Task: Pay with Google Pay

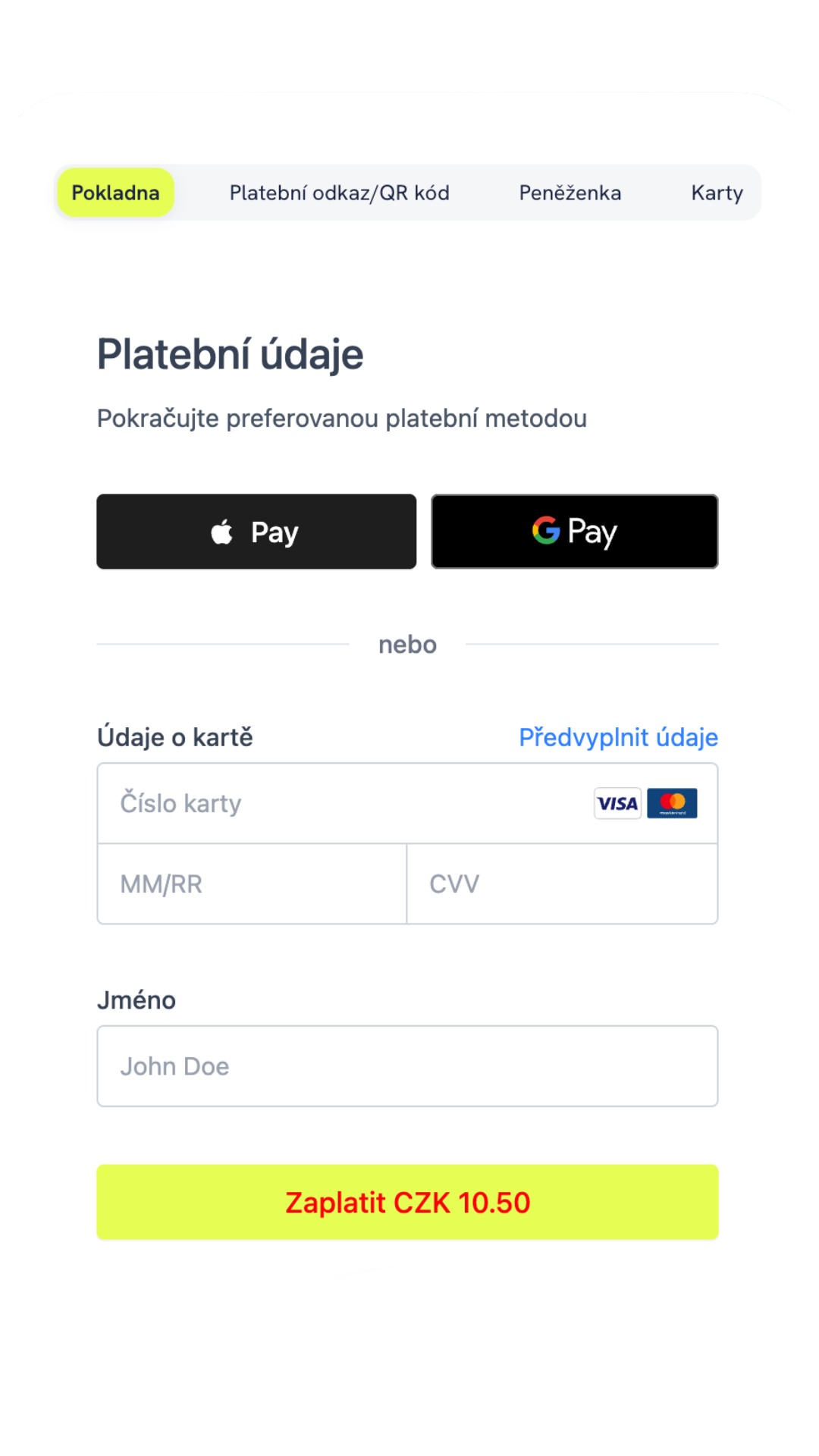Action: coord(574,532)
